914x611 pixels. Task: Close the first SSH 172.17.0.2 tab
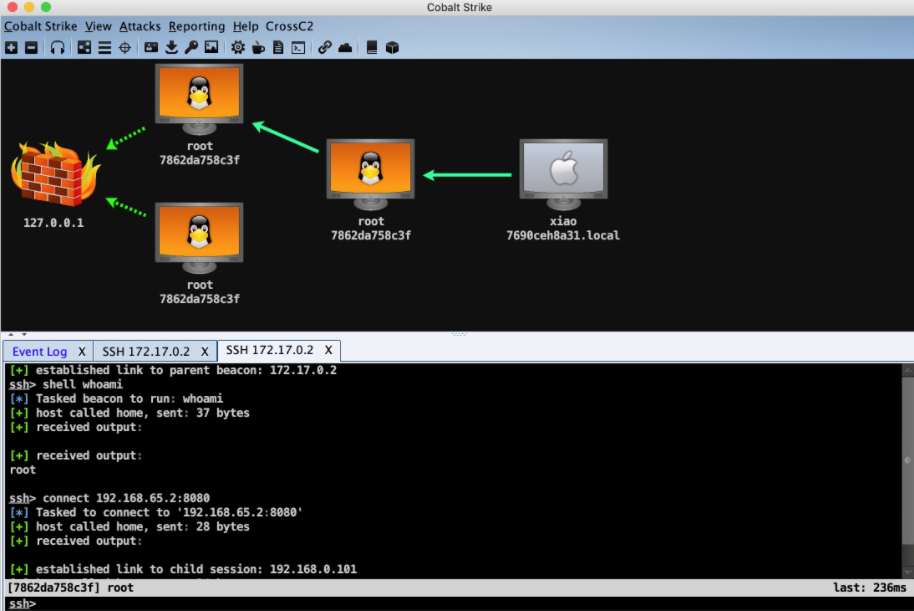(205, 352)
